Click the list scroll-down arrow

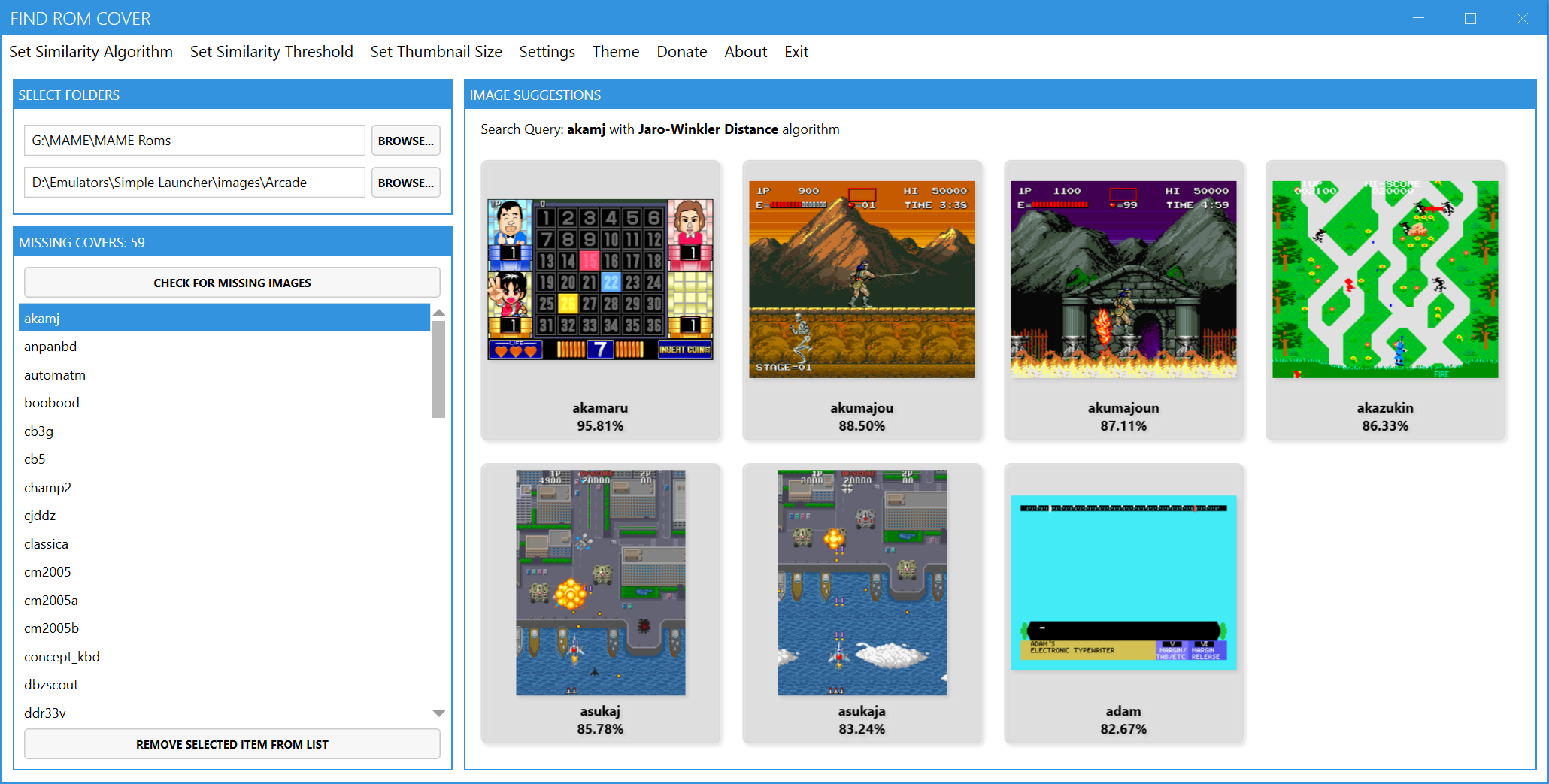(439, 713)
